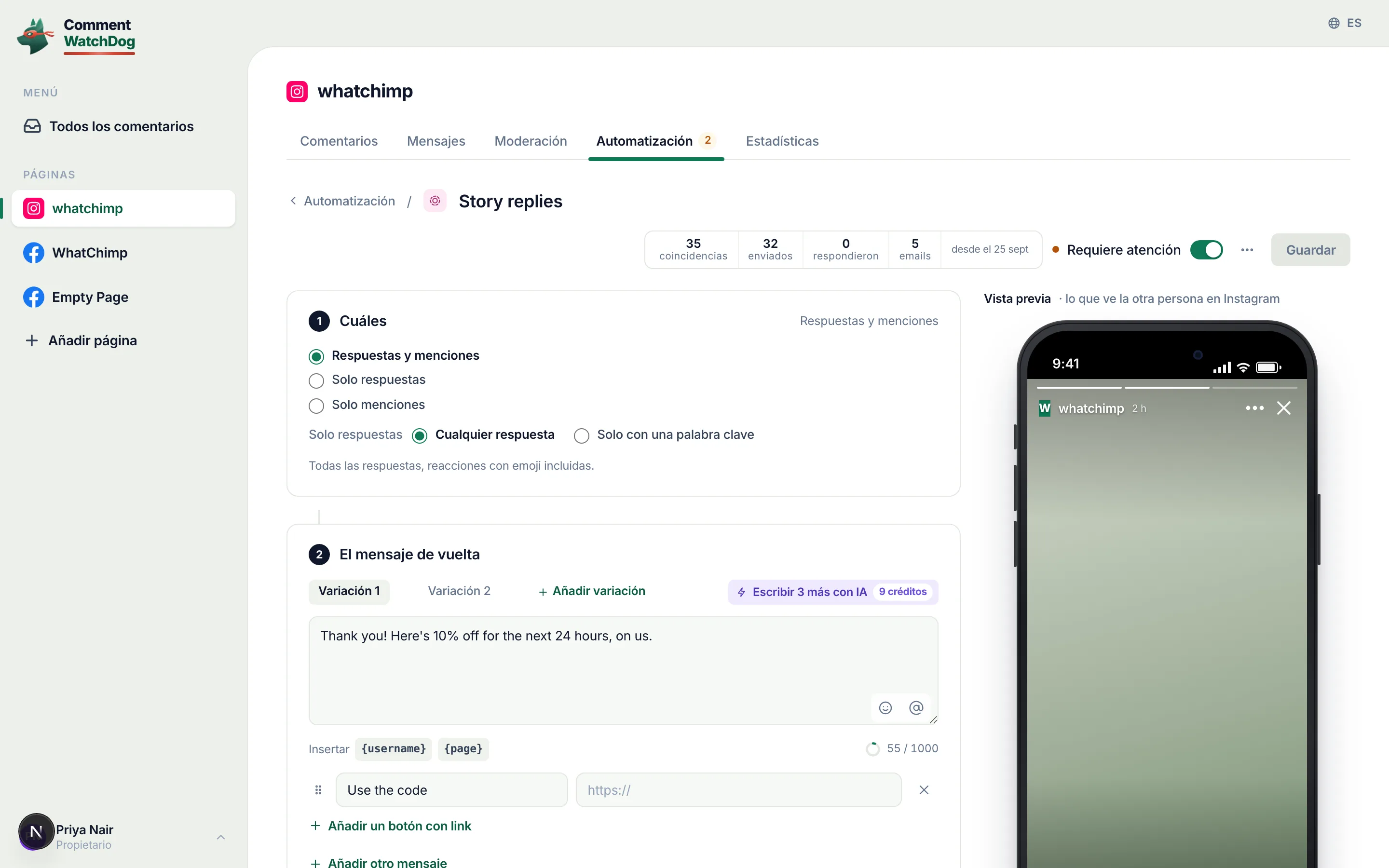The width and height of the screenshot is (1389, 868).
Task: Click the lightning icon on Escribir 3 más con IA
Action: pos(742,592)
